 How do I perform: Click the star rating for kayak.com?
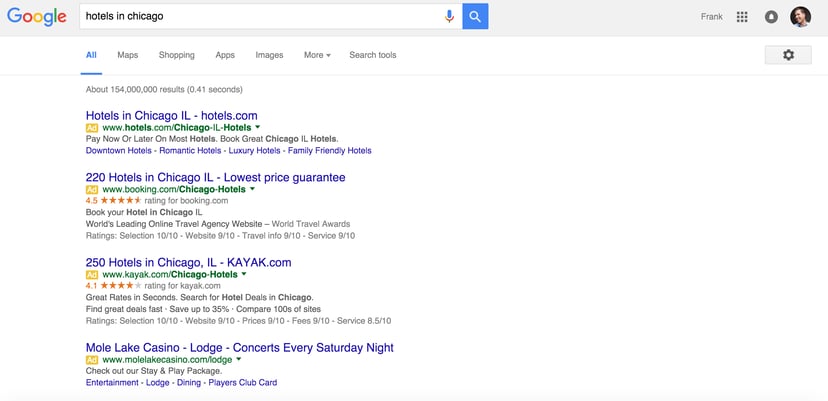(x=121, y=286)
